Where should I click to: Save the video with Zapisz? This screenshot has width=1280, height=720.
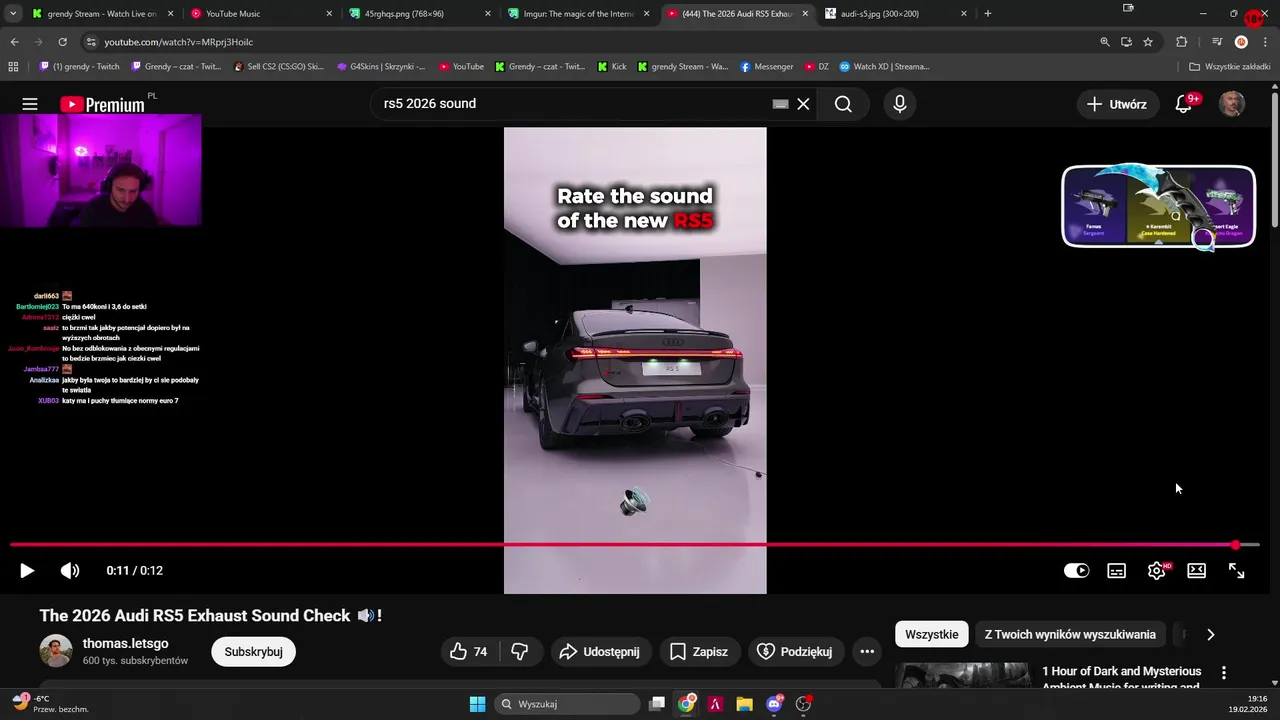(699, 652)
